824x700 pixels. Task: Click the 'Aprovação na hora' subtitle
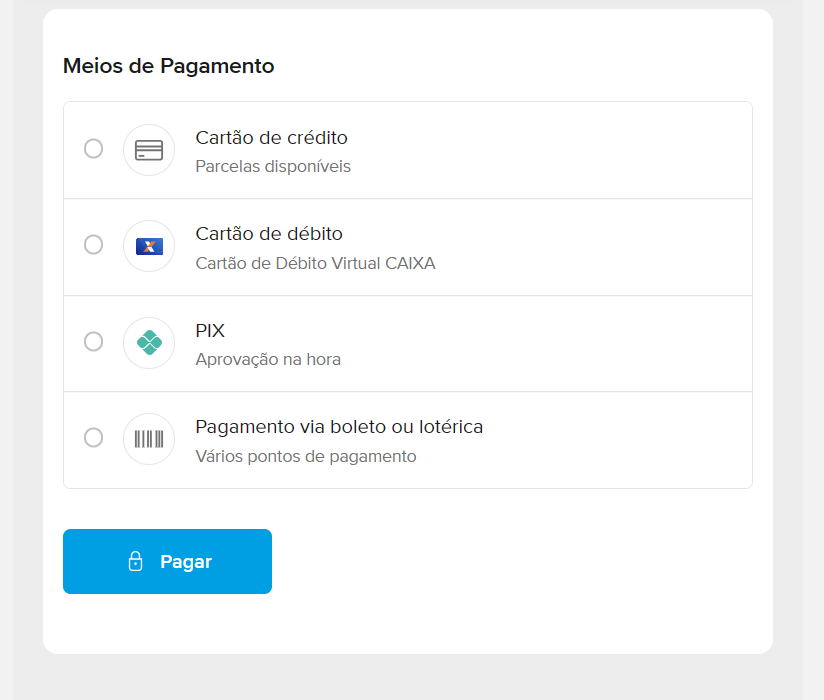pyautogui.click(x=268, y=359)
